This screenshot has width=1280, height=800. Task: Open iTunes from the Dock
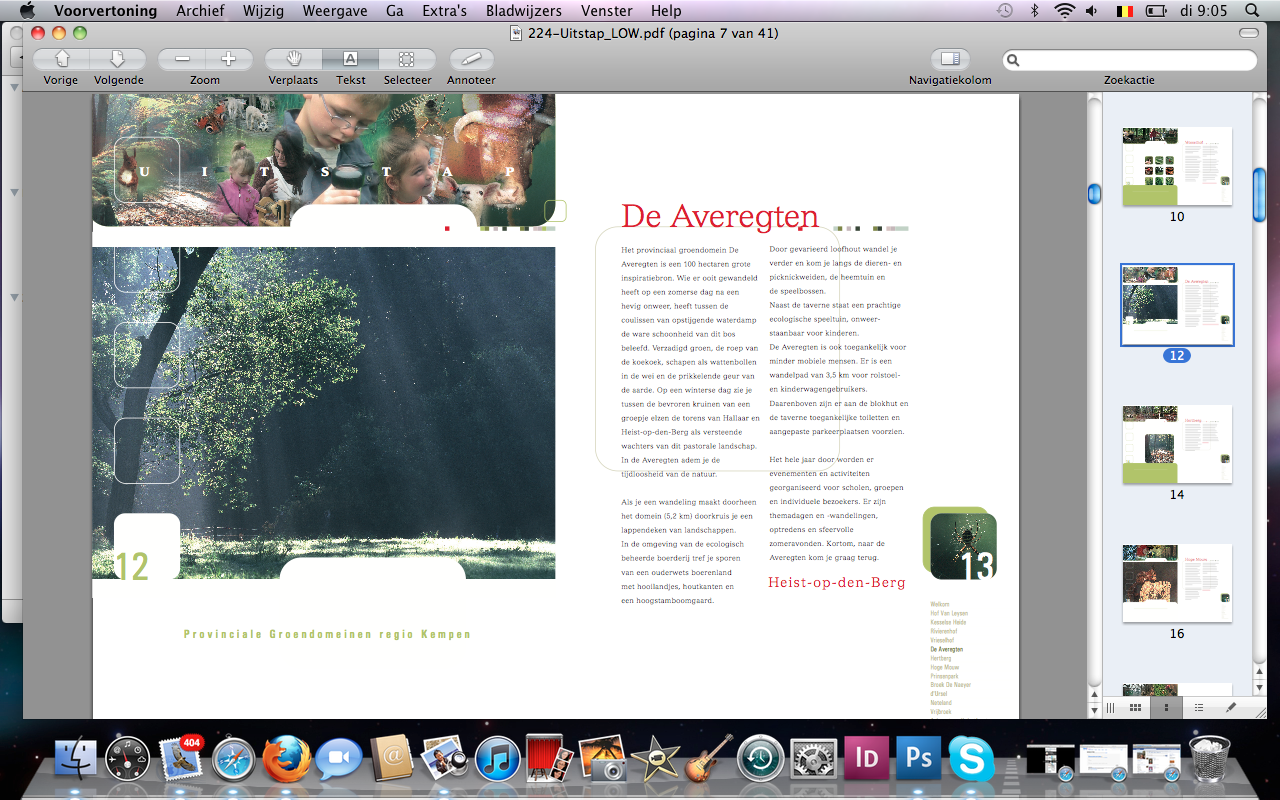point(497,760)
